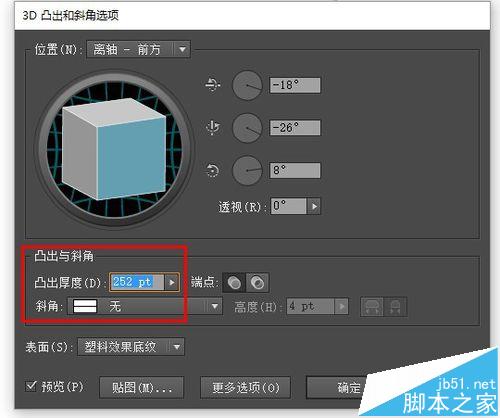Click the 8° Z rotation field
Viewport: 500px width, 418px height.
pos(295,170)
